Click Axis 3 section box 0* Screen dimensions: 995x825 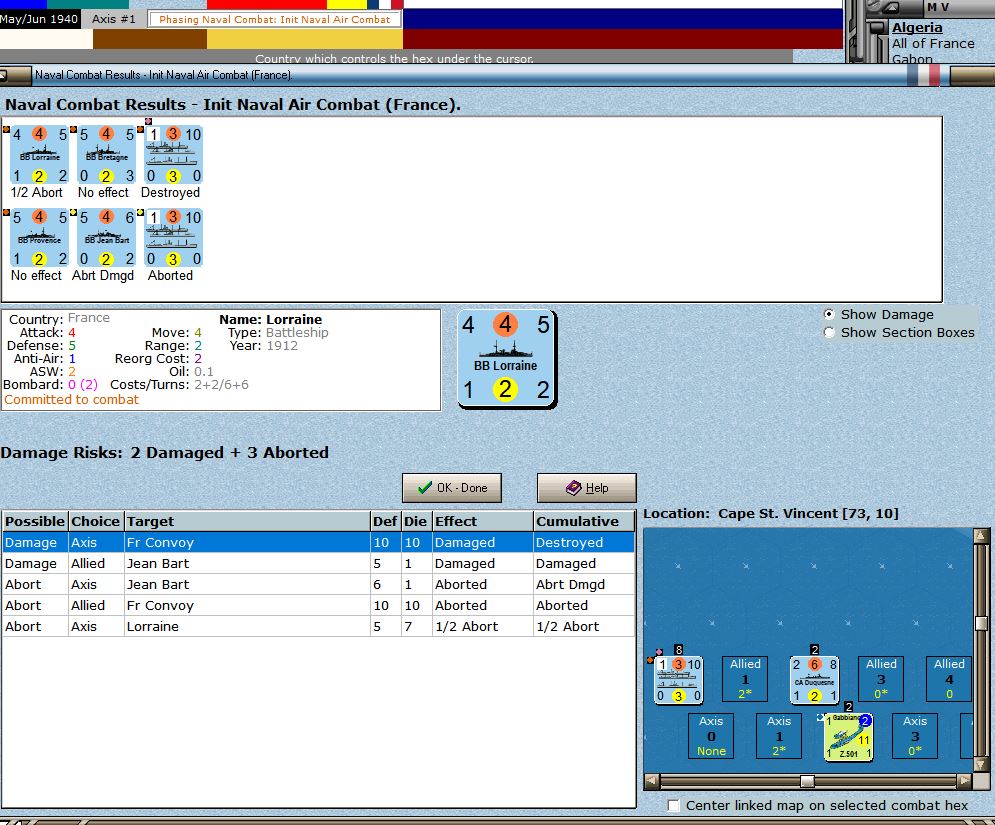click(915, 736)
